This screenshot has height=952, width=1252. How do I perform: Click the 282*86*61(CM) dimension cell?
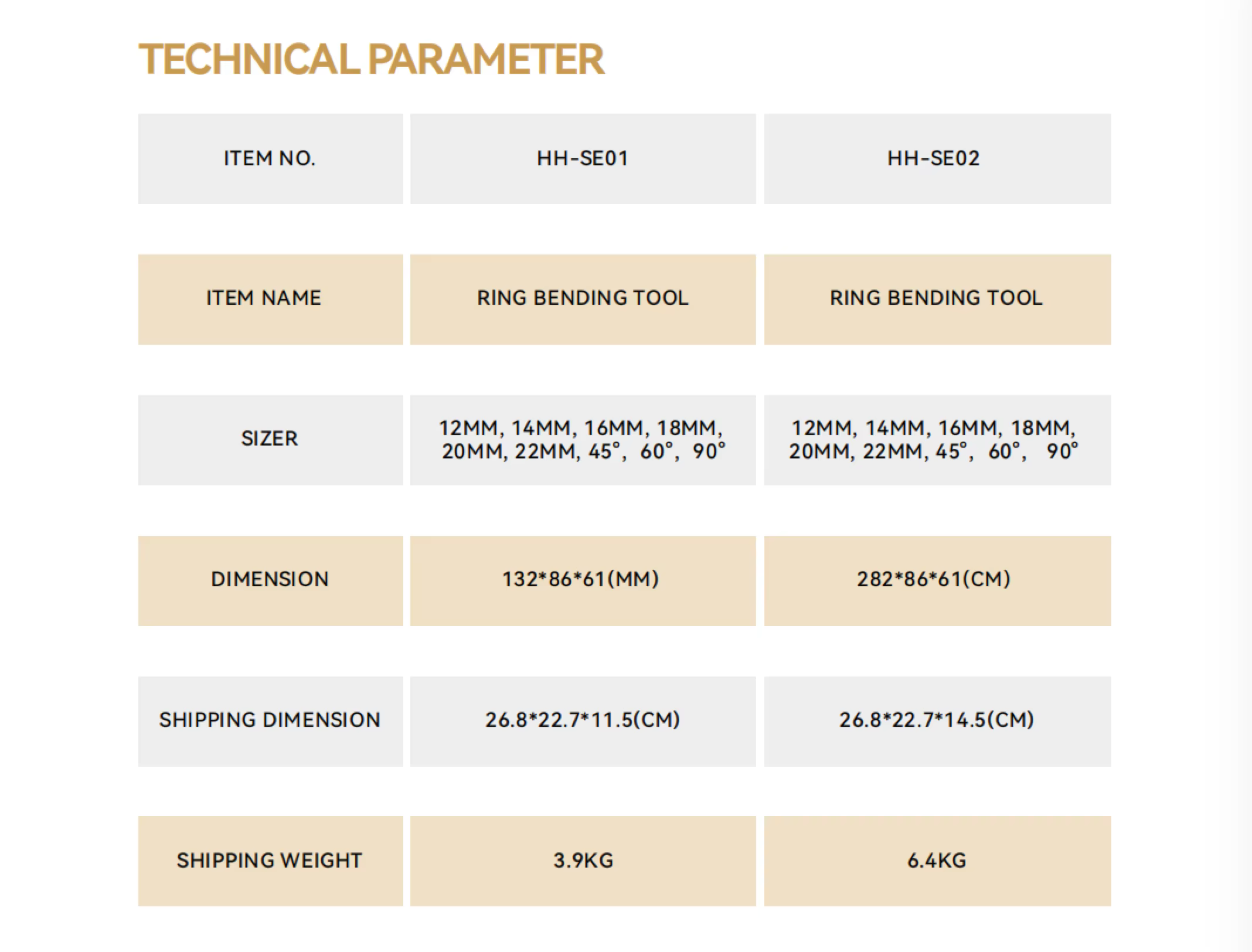click(x=938, y=581)
